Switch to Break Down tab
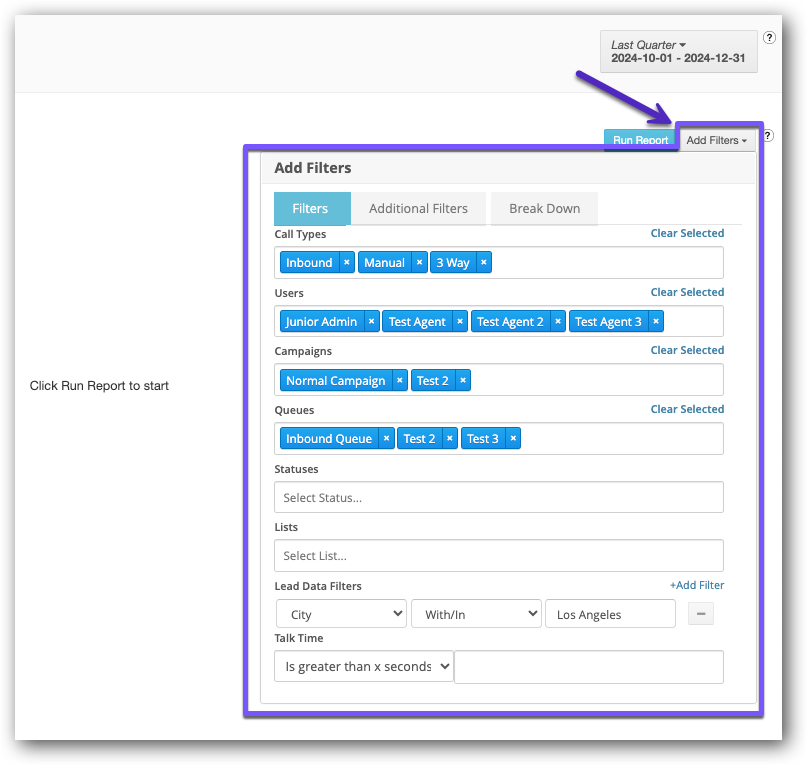This screenshot has width=807, height=765. [545, 208]
